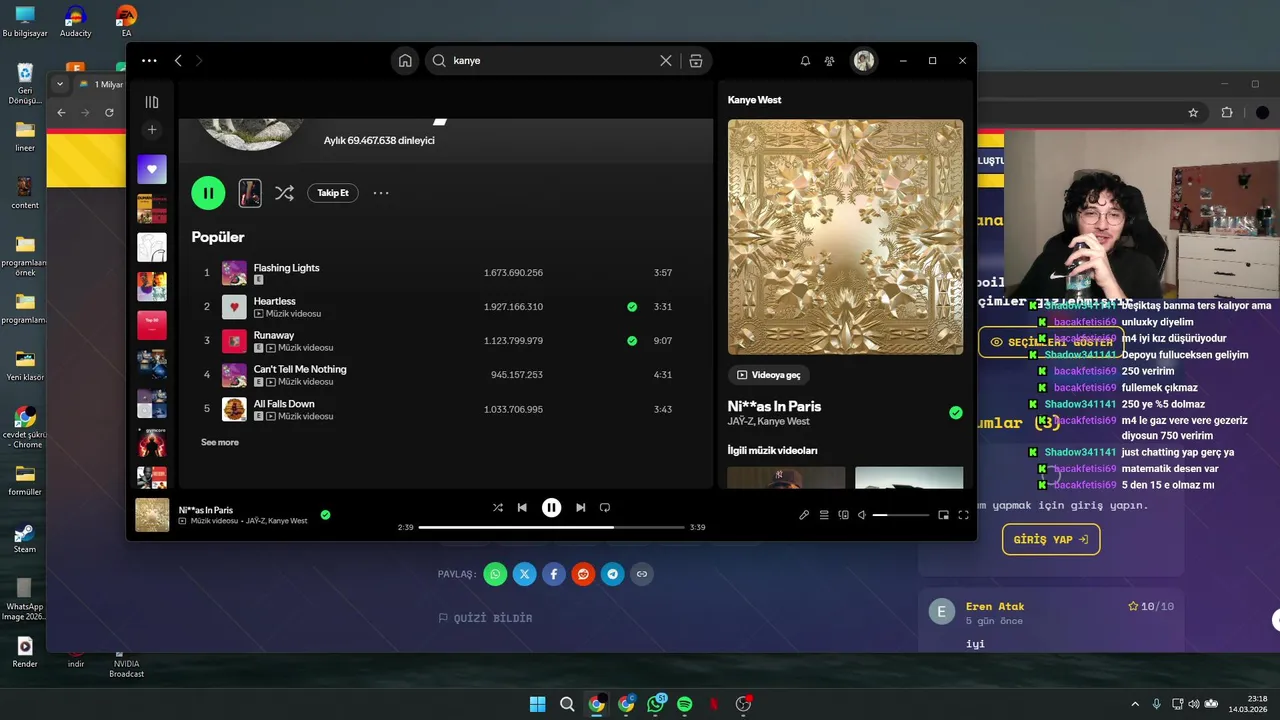Open the playback queue icon

(824, 515)
